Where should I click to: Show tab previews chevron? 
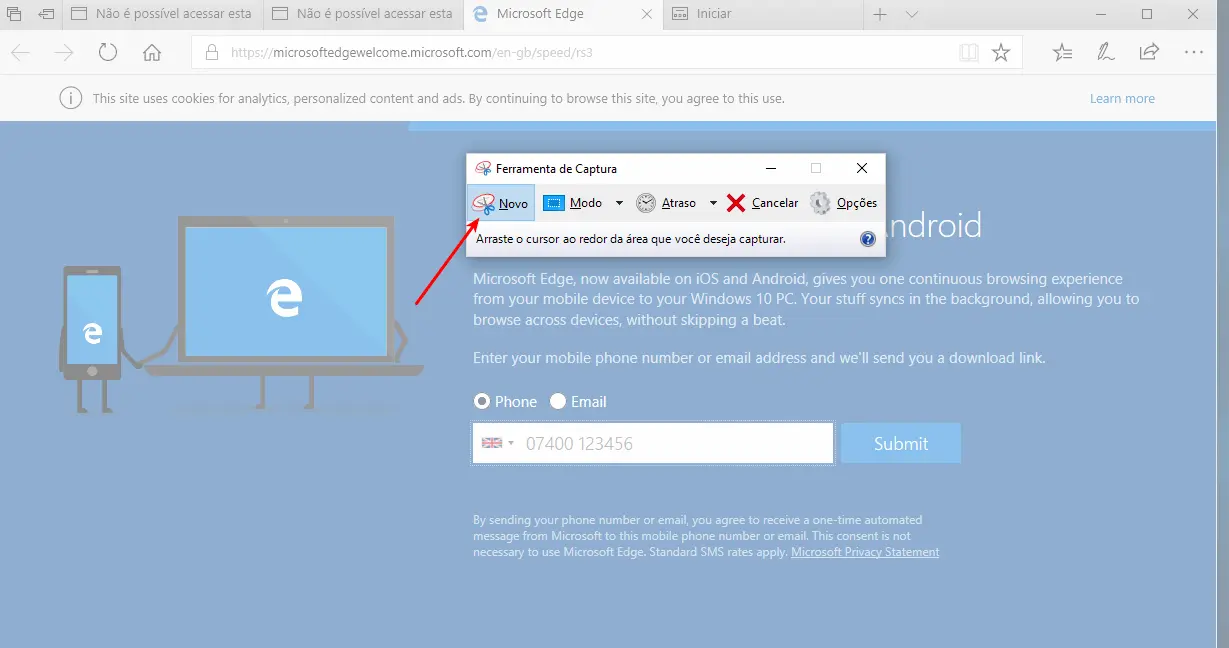click(x=911, y=14)
